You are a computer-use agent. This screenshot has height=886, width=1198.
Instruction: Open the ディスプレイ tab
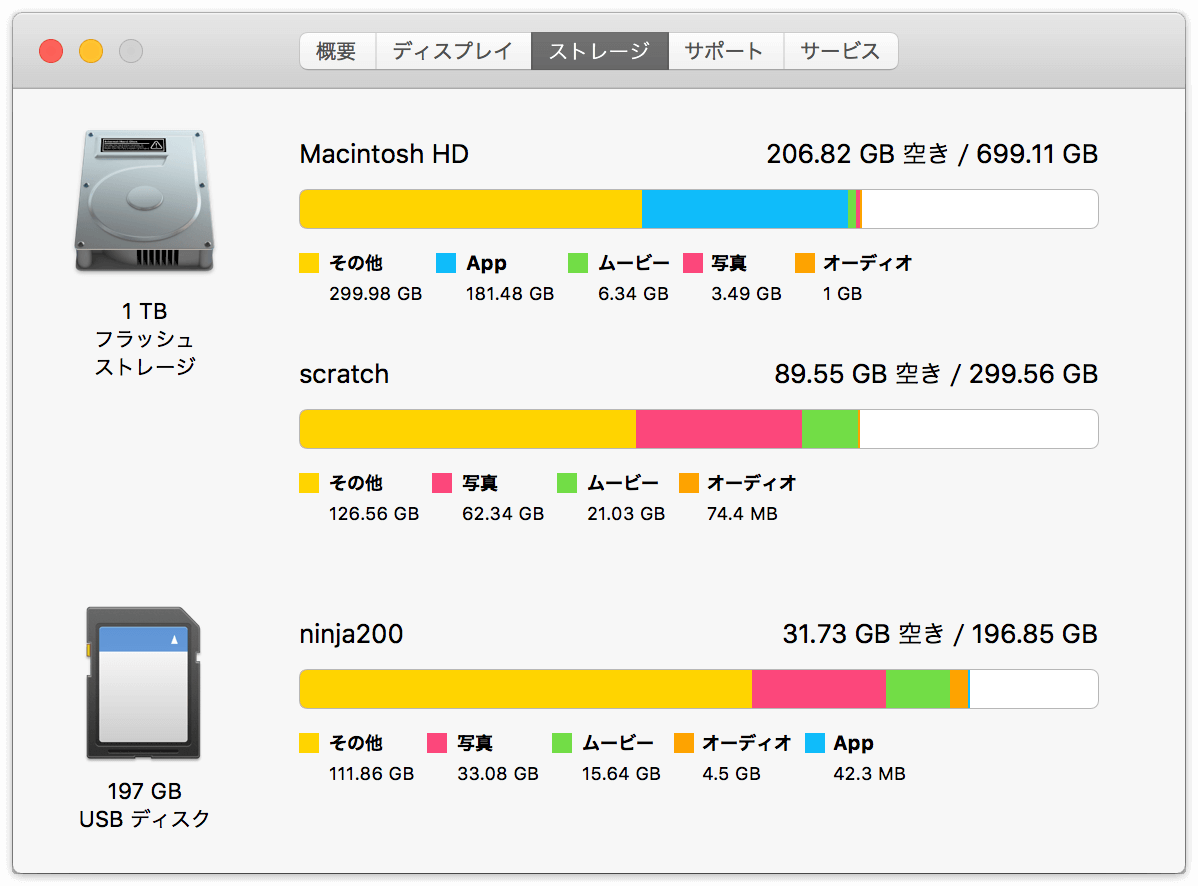click(453, 51)
